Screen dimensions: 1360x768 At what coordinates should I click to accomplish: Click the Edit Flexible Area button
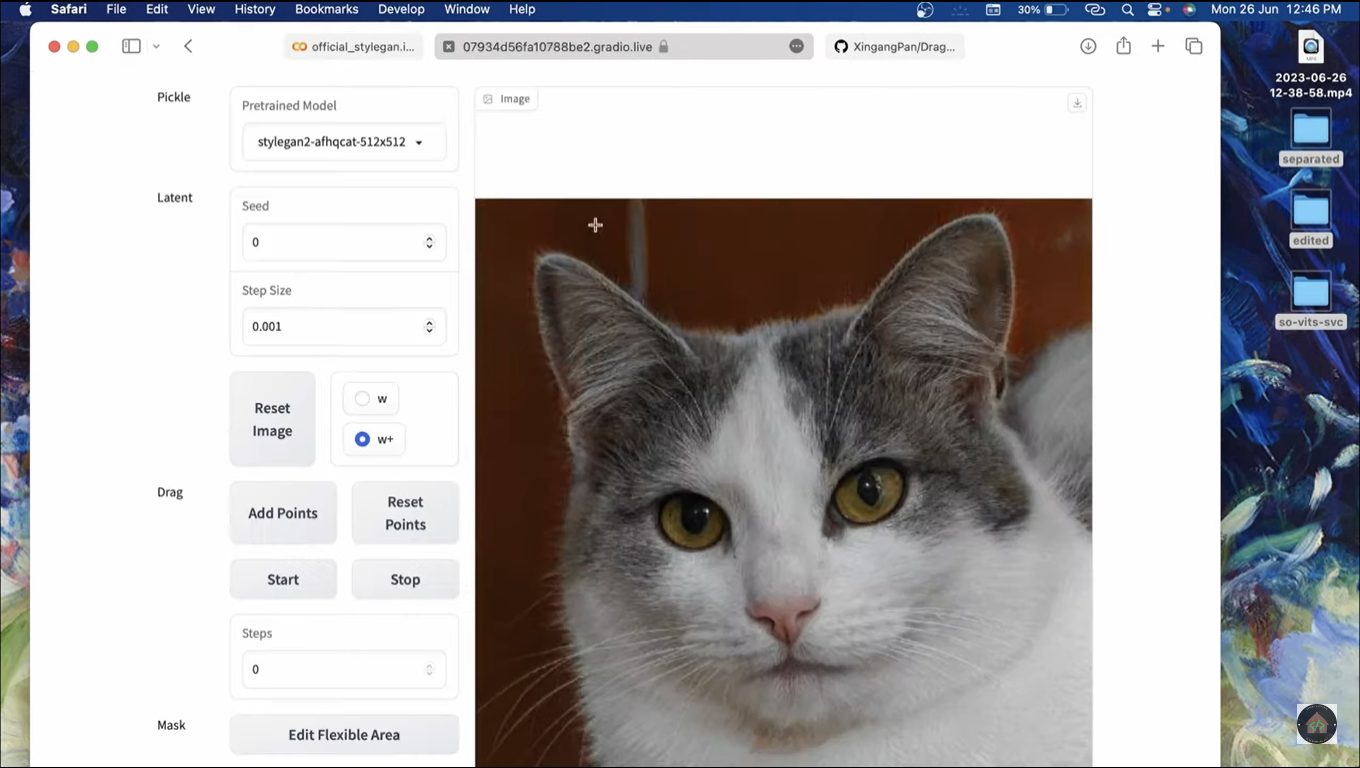point(343,734)
